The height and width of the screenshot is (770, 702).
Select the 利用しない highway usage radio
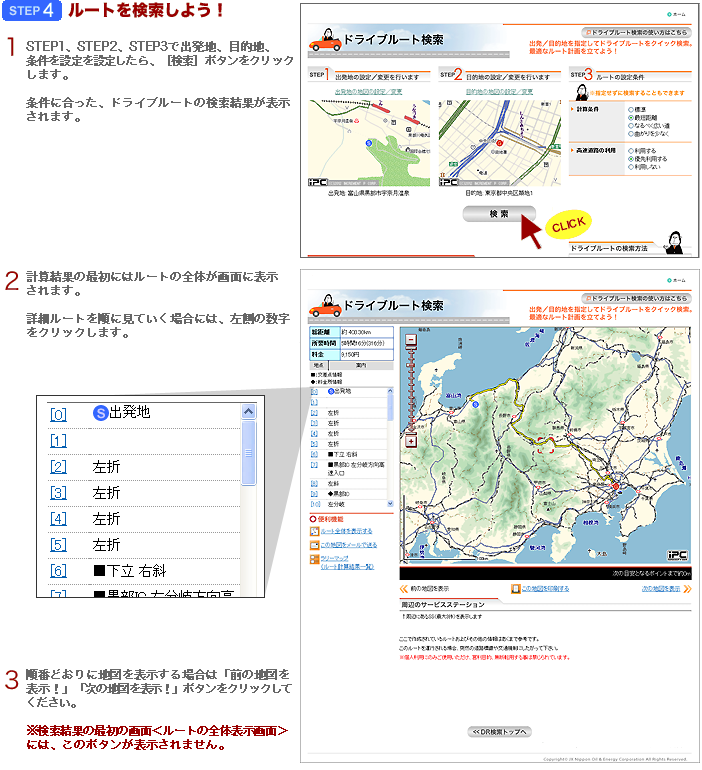[x=631, y=167]
